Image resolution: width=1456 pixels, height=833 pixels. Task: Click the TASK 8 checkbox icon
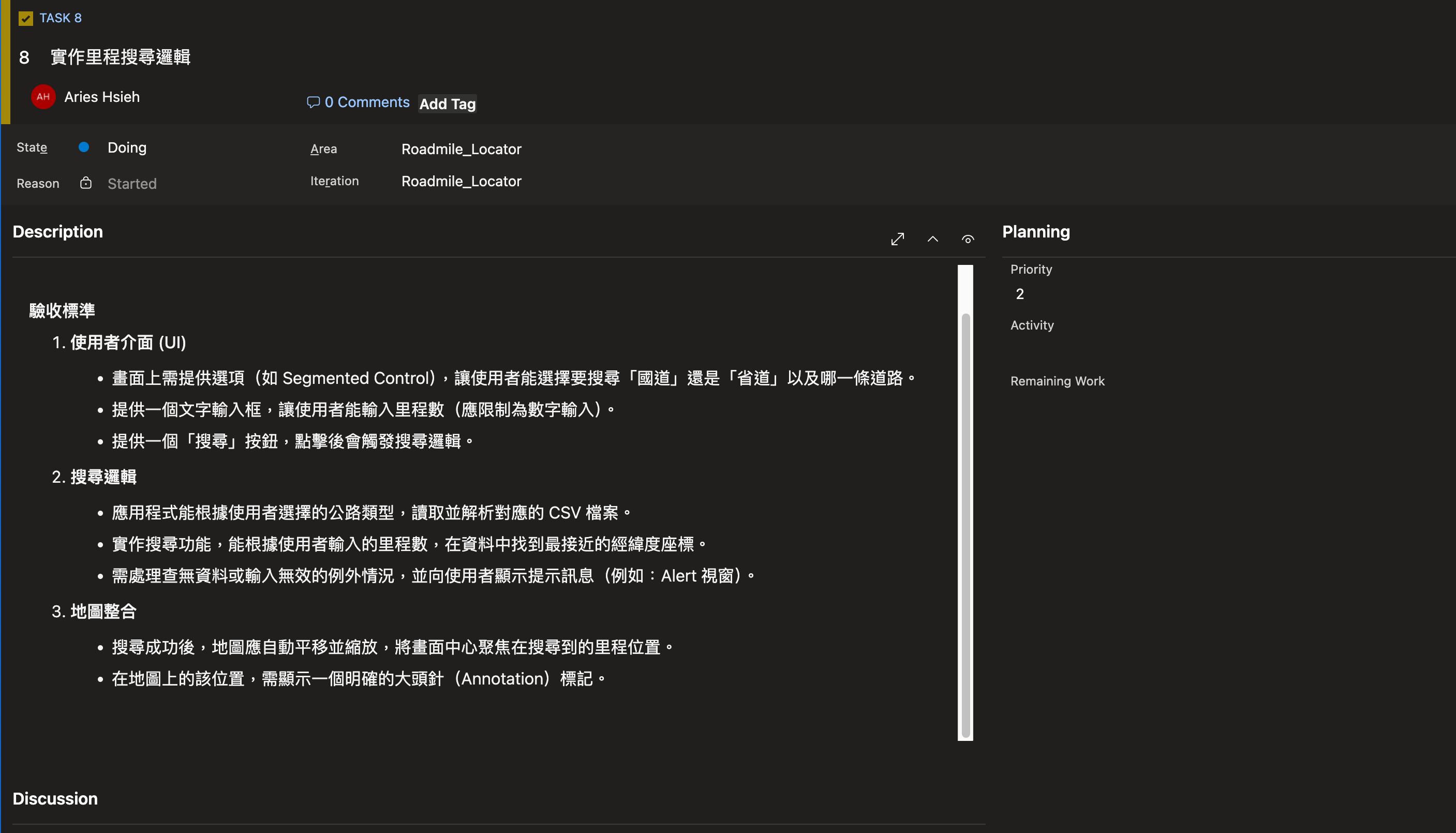[x=26, y=18]
